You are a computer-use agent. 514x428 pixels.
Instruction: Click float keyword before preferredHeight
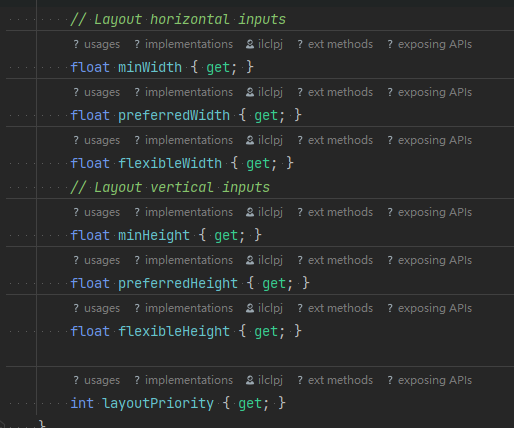pos(90,283)
